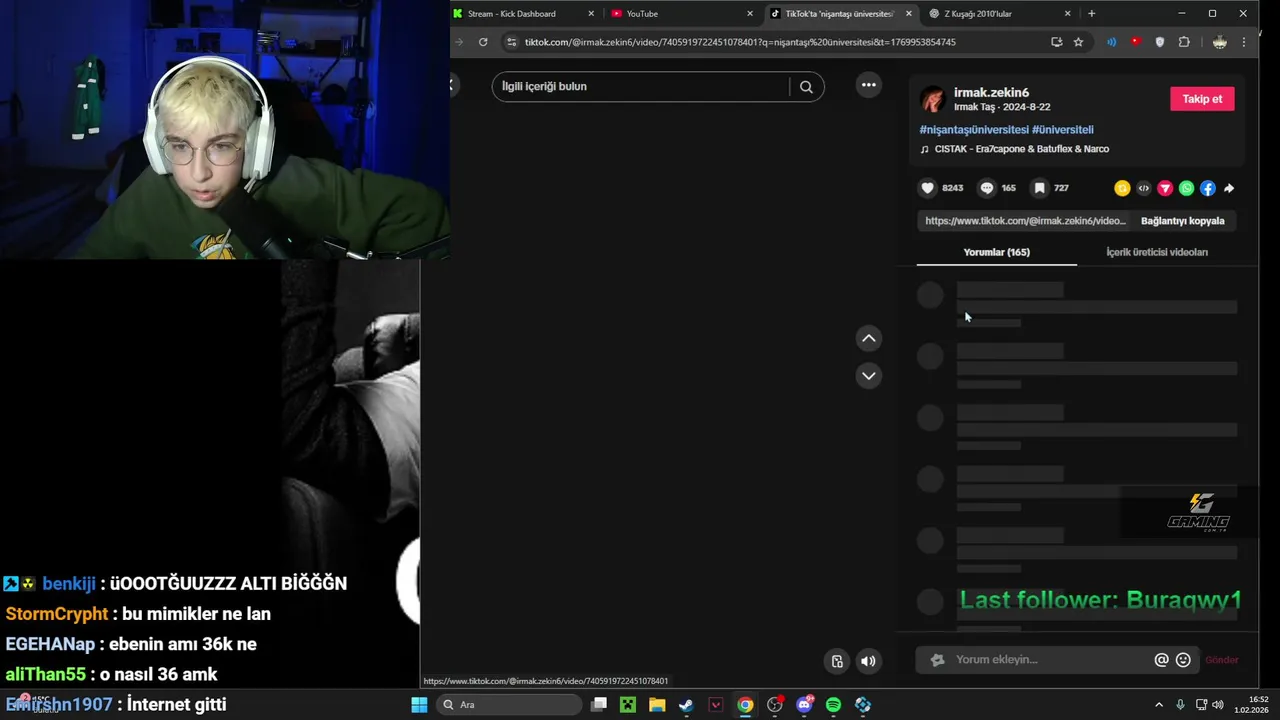The image size is (1280, 720).
Task: Like the video with the heart icon
Action: point(927,188)
